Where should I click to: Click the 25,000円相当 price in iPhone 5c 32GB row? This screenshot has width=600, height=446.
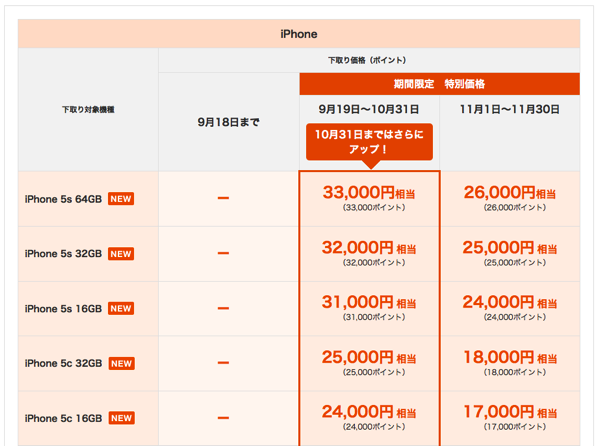369,357
